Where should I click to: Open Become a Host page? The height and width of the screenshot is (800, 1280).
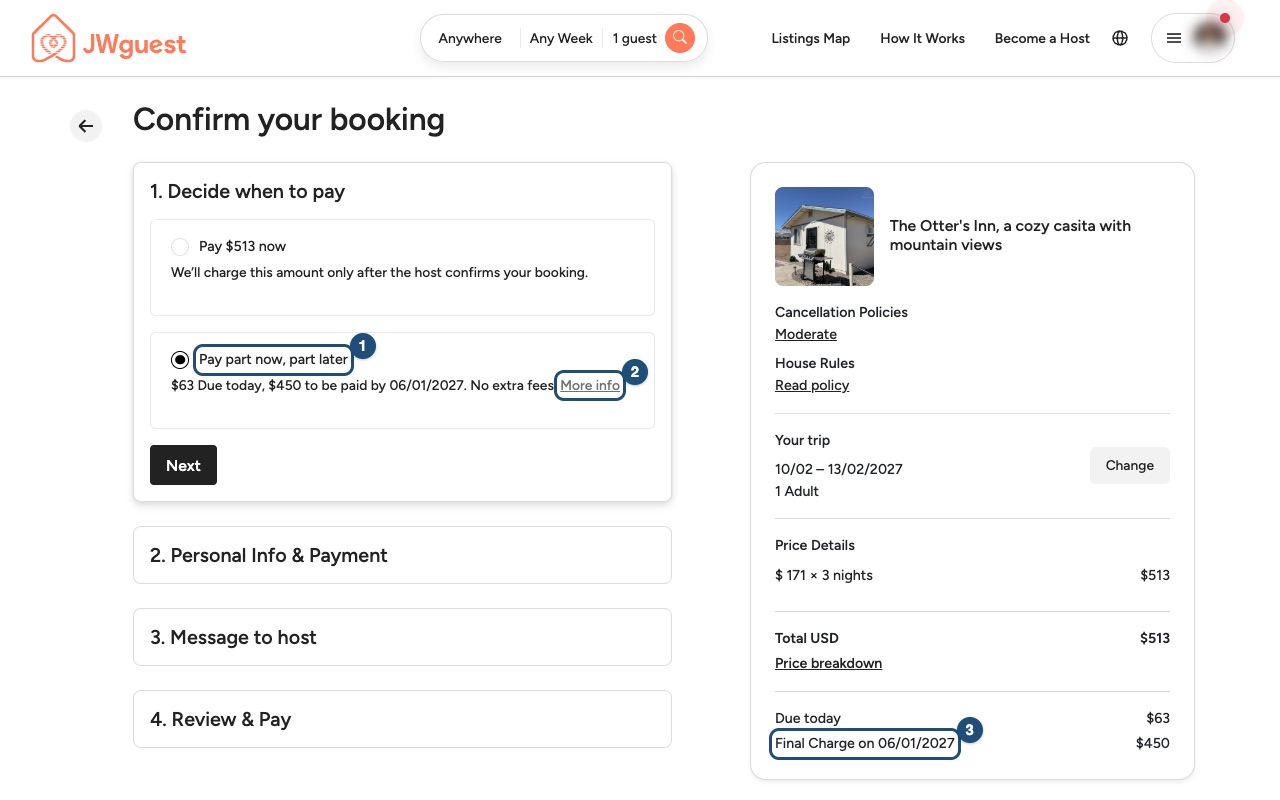point(1042,38)
